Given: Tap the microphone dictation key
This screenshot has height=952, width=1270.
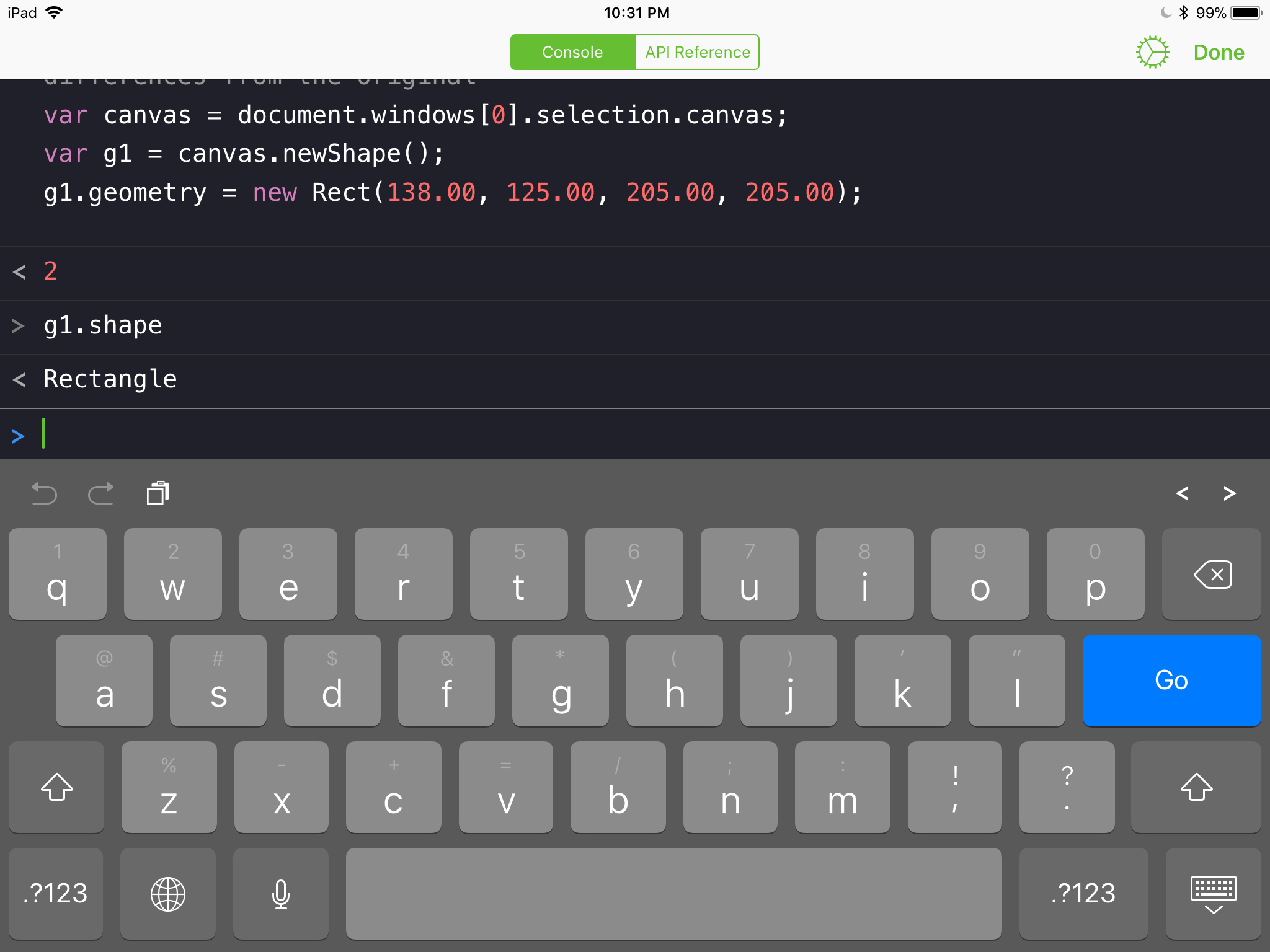Looking at the screenshot, I should tap(281, 894).
